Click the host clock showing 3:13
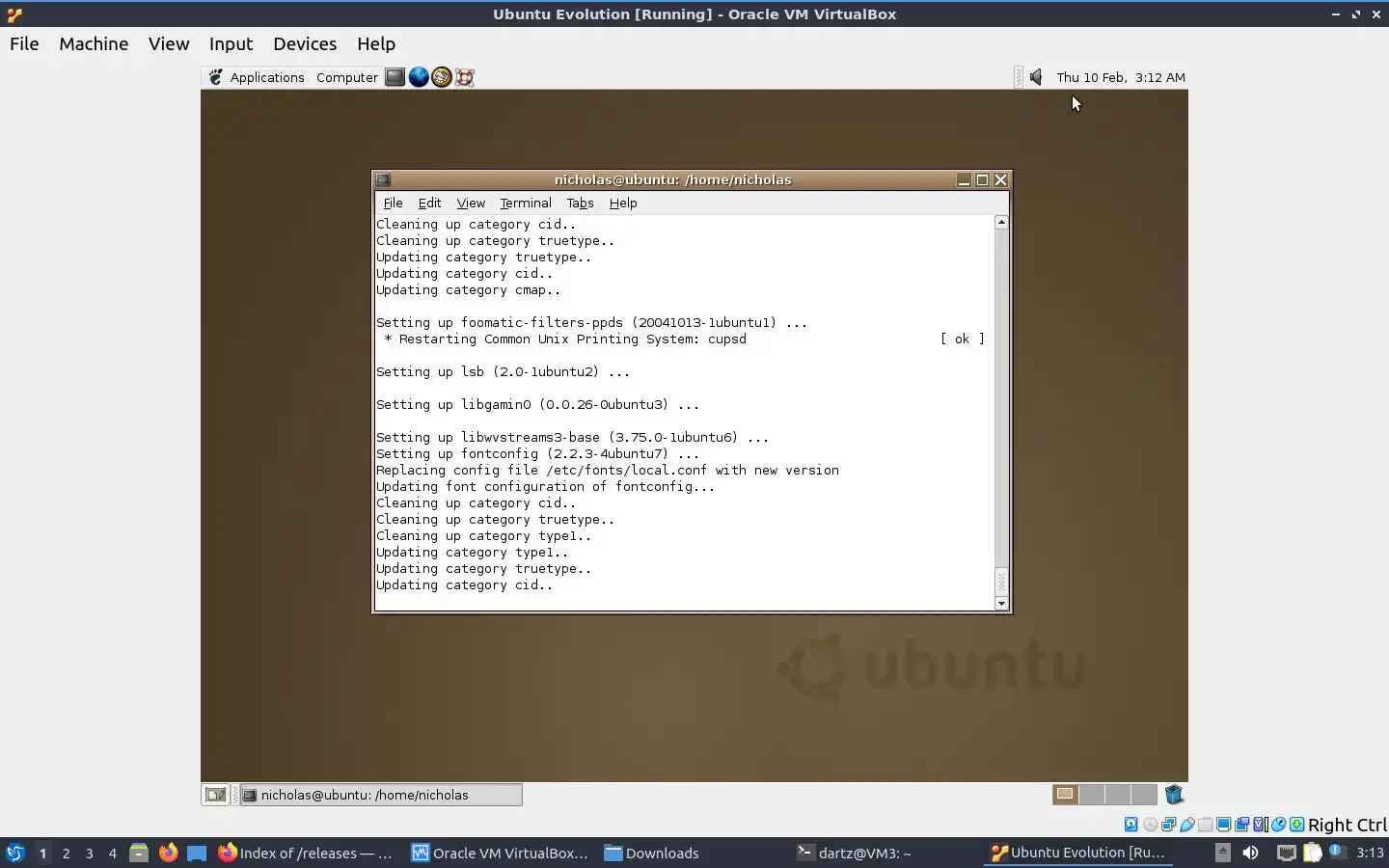The image size is (1389, 868). [x=1370, y=853]
